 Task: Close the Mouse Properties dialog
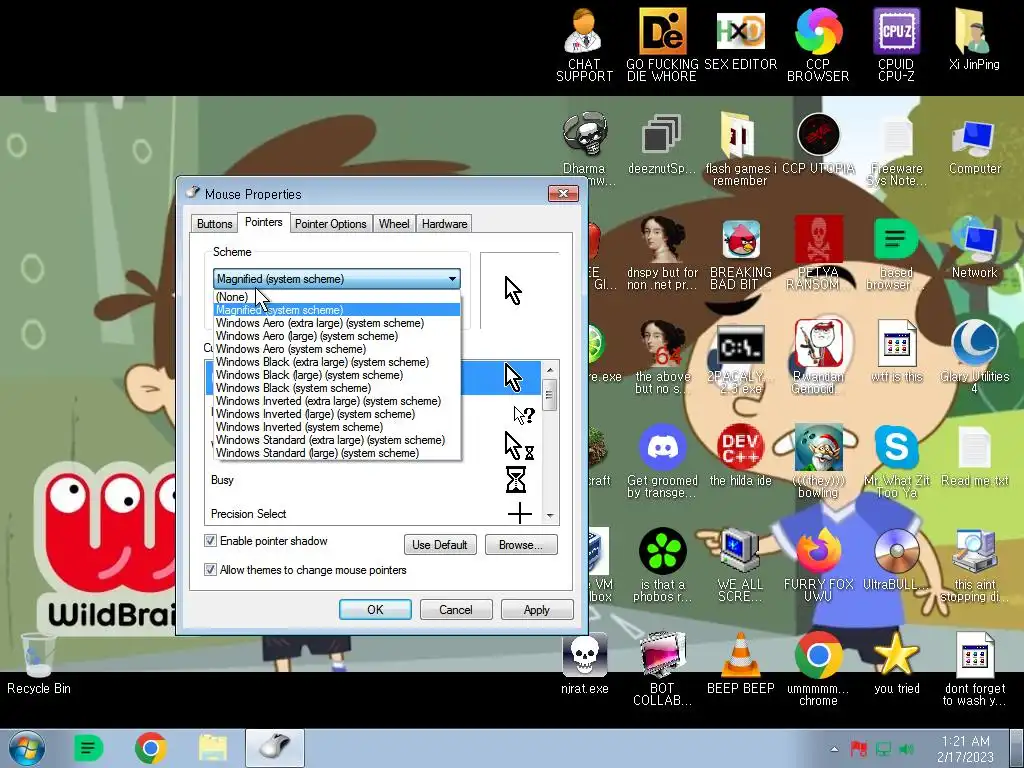click(563, 193)
